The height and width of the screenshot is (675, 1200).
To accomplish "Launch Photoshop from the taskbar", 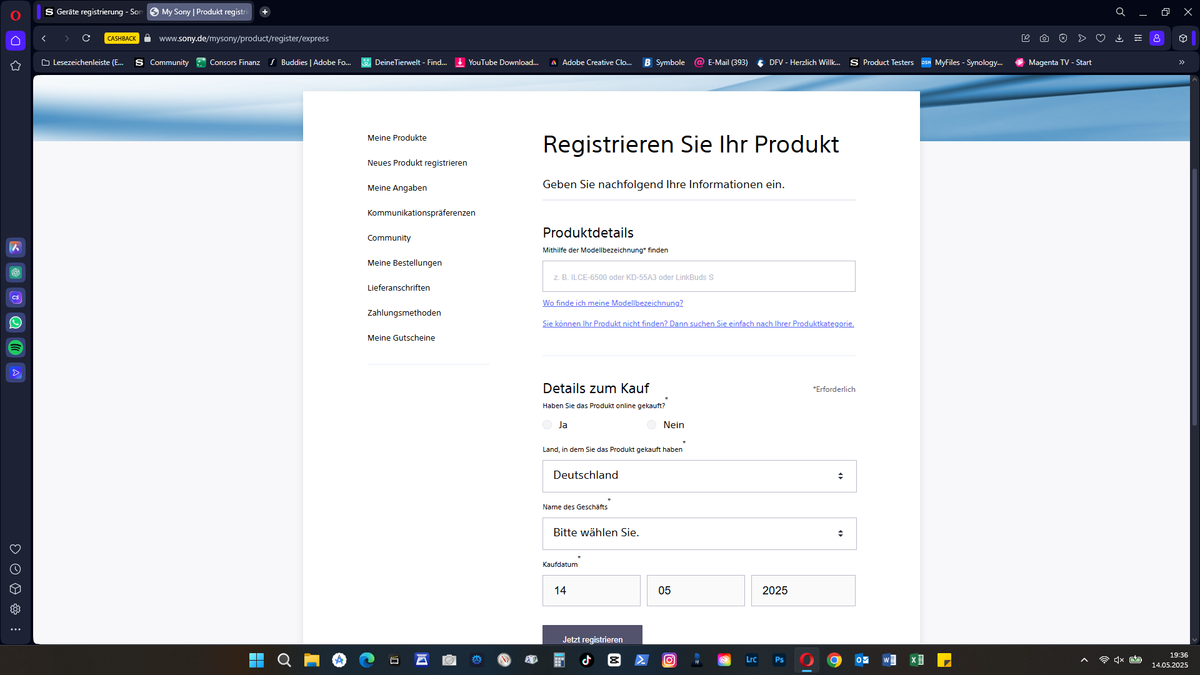I will tap(778, 660).
